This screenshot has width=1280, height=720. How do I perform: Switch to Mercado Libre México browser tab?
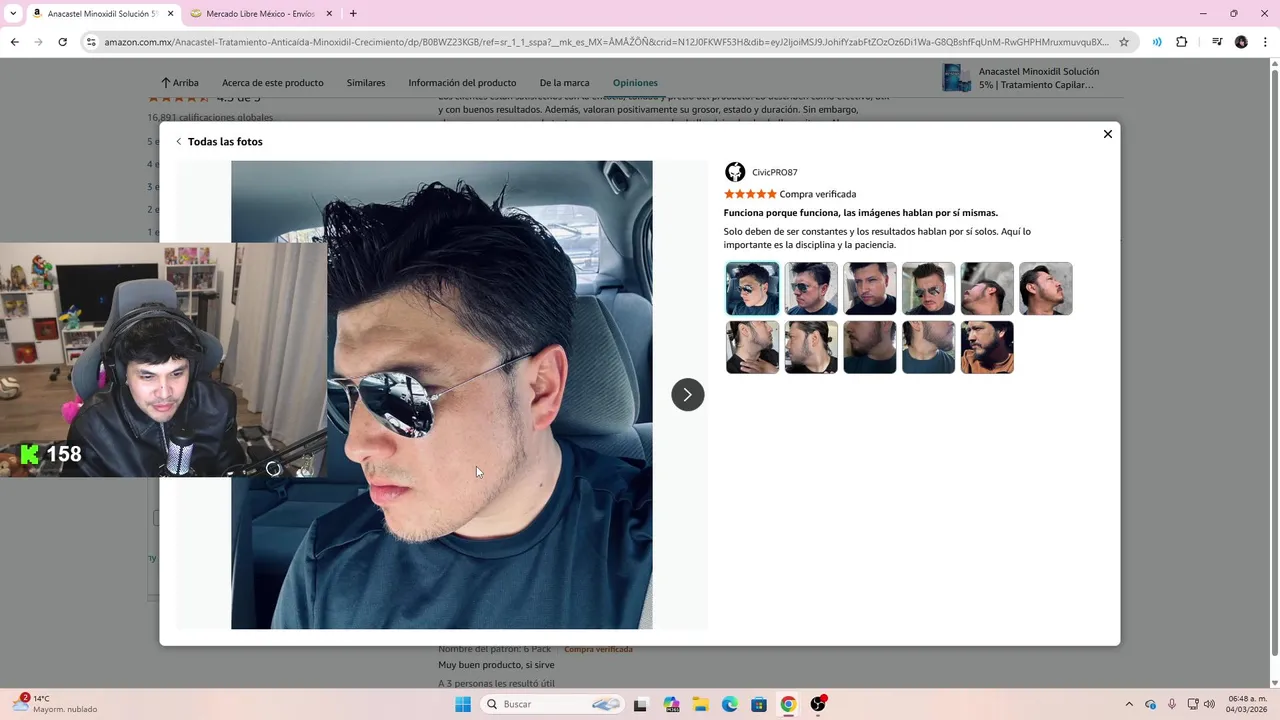click(260, 14)
